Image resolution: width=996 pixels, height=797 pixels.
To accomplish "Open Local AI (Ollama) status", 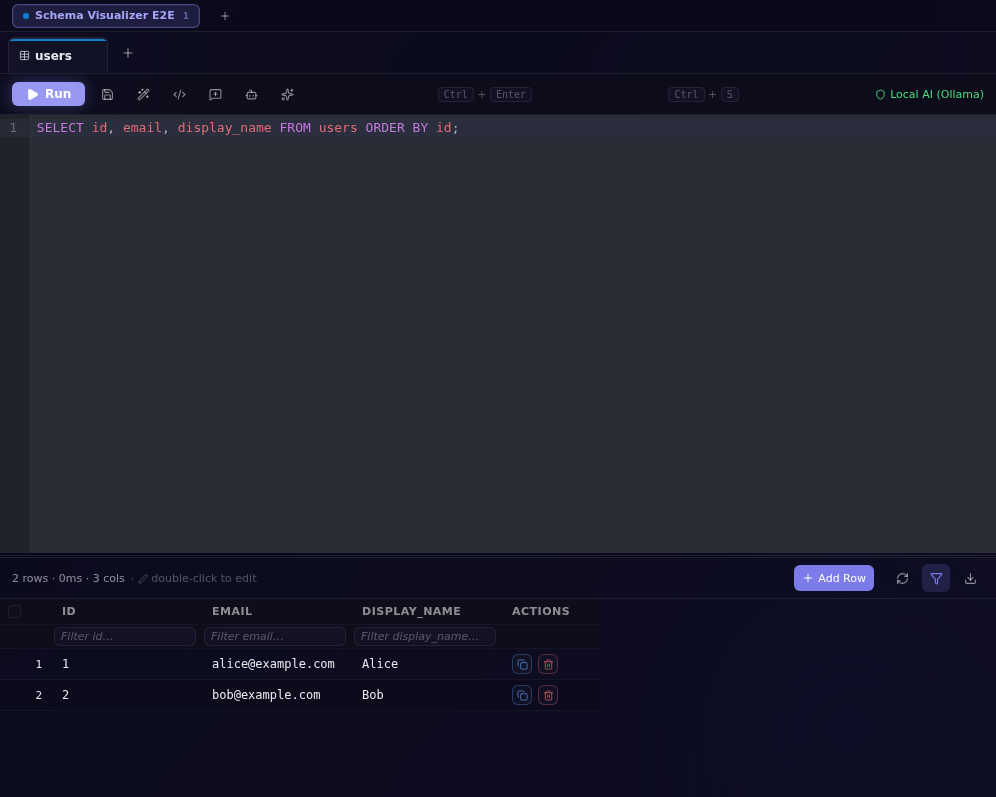I will coord(929,95).
